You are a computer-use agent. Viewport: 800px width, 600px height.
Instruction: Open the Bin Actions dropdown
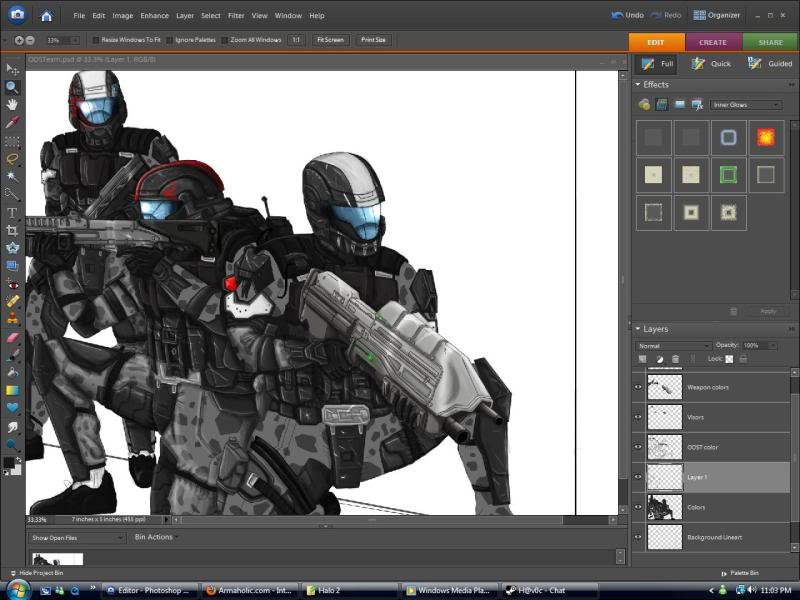pos(156,537)
